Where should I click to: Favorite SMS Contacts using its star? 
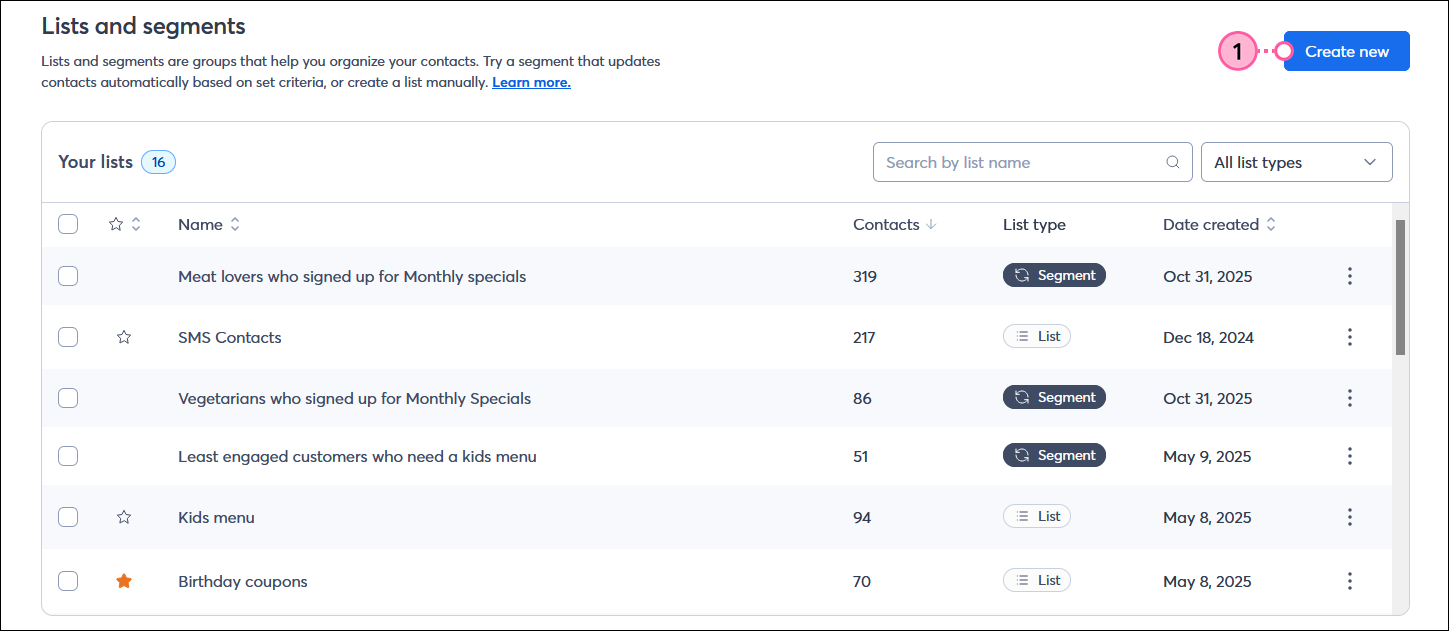click(x=124, y=337)
